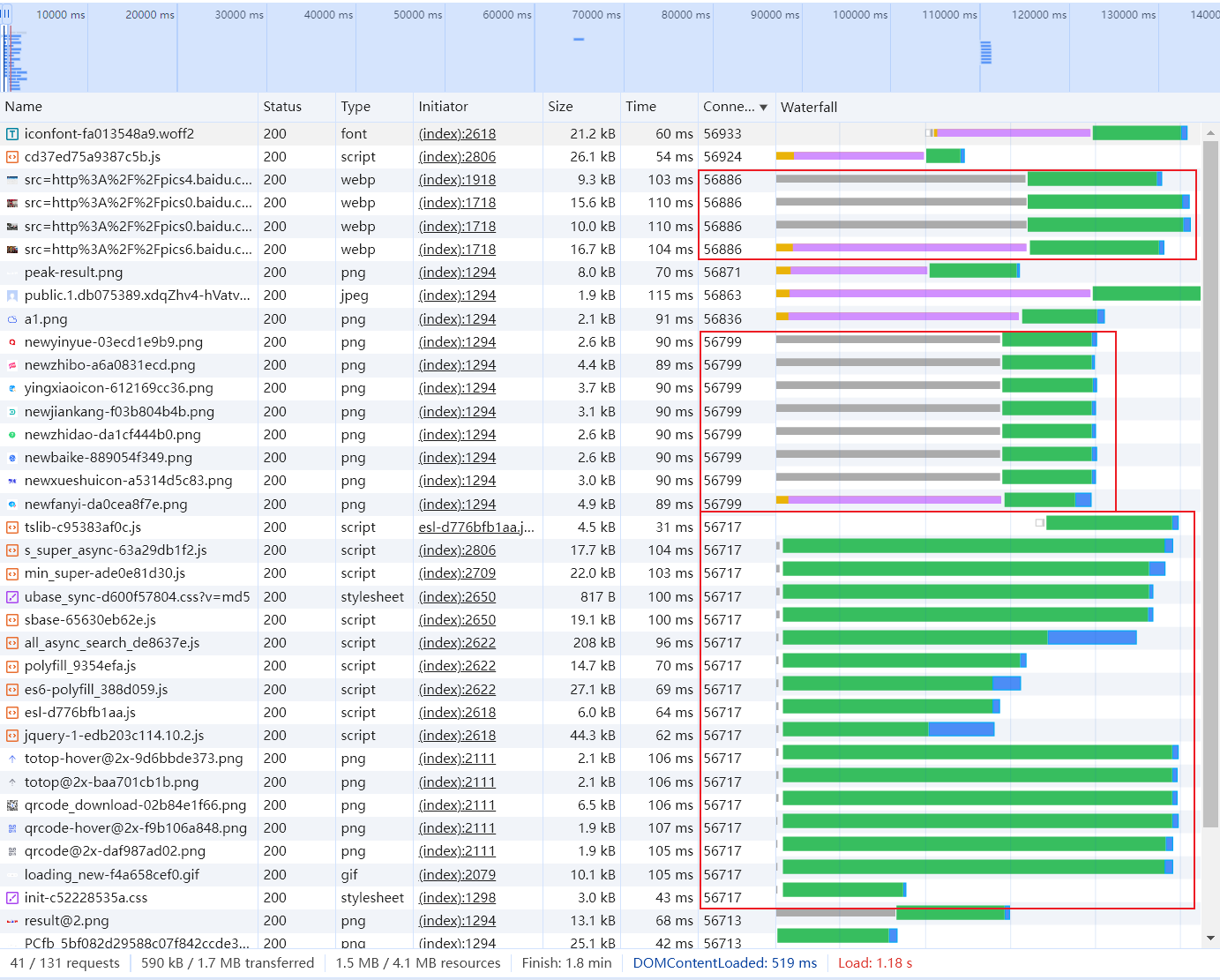Click the image thumbnail icon of public.1.db075389 jpeg
1220x980 pixels.
point(12,295)
